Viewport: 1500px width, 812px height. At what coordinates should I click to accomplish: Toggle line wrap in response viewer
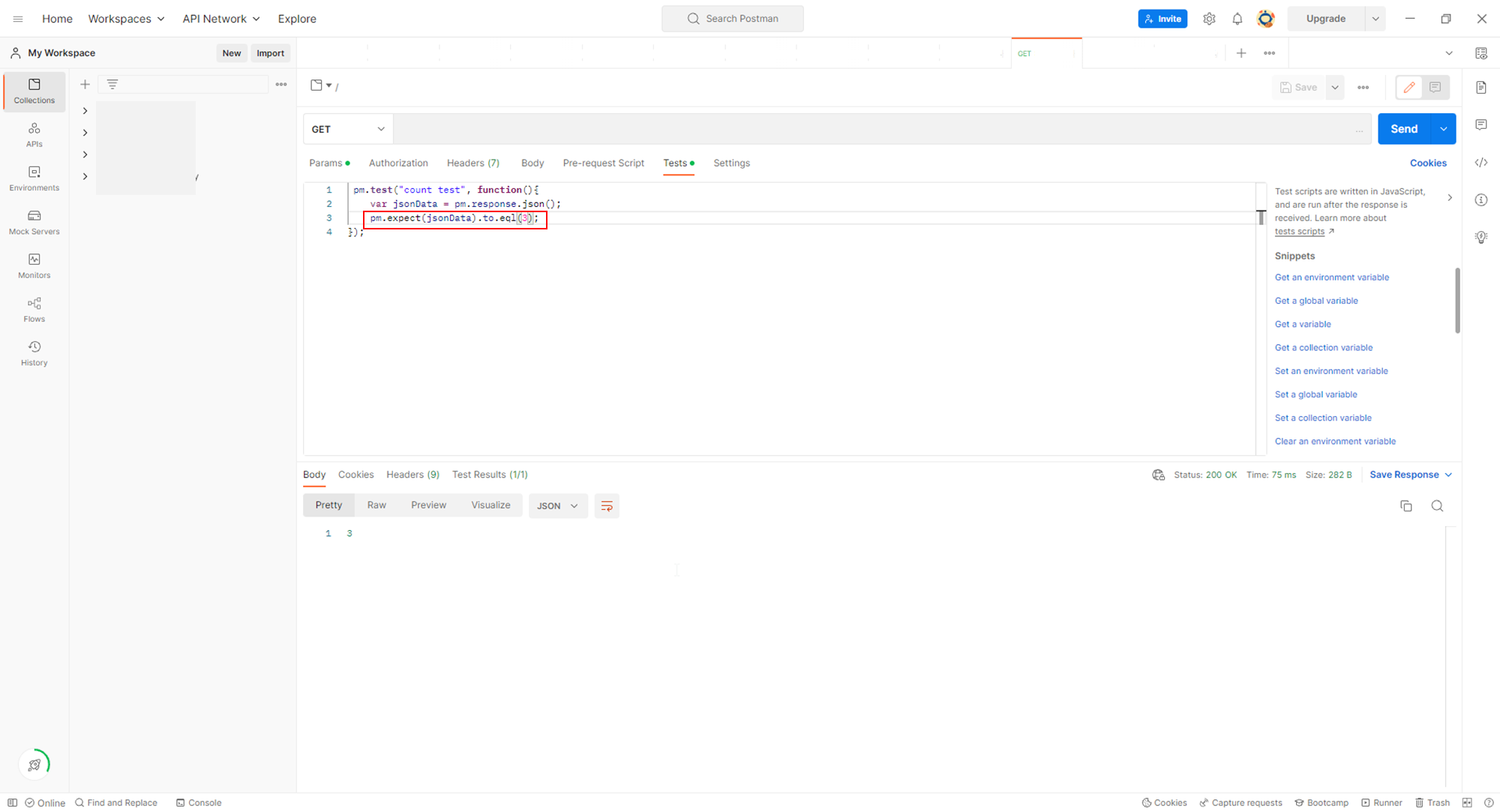[606, 506]
